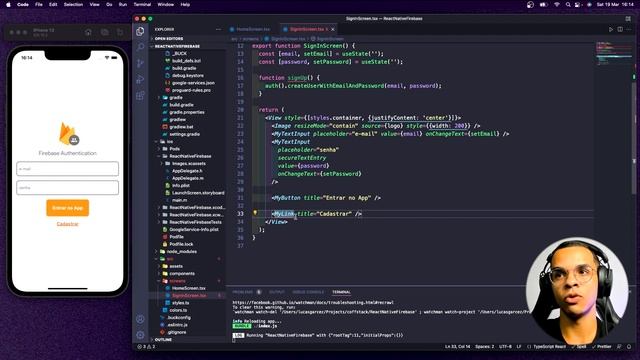
Task: Click the notifications bell in the status bar
Action: click(629, 347)
